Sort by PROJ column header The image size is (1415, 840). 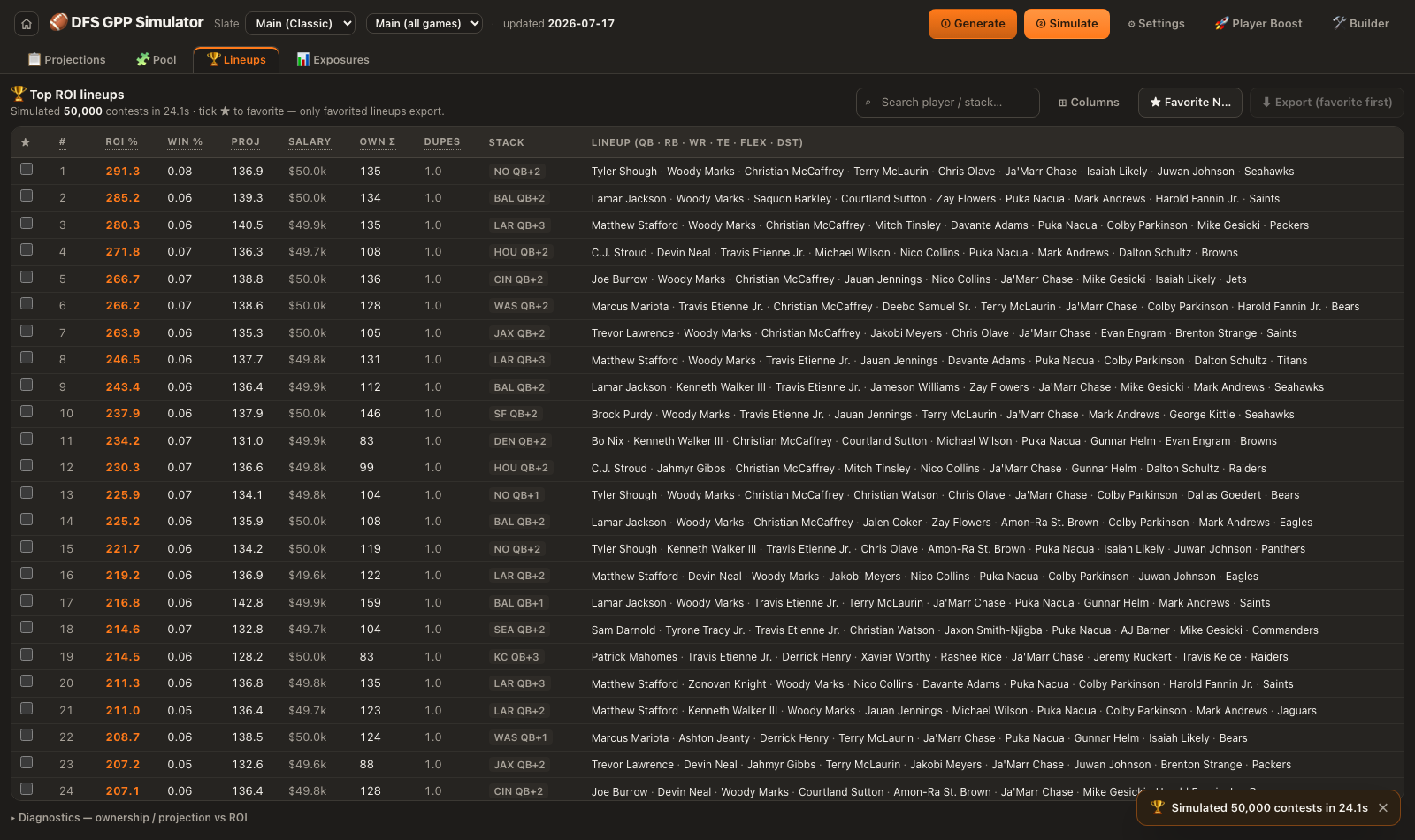(246, 142)
